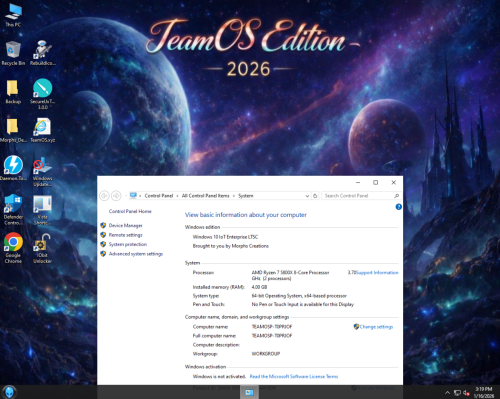Select the Google Chrome desktop shortcut
Screen dimensions: 500x399
coord(13,248)
